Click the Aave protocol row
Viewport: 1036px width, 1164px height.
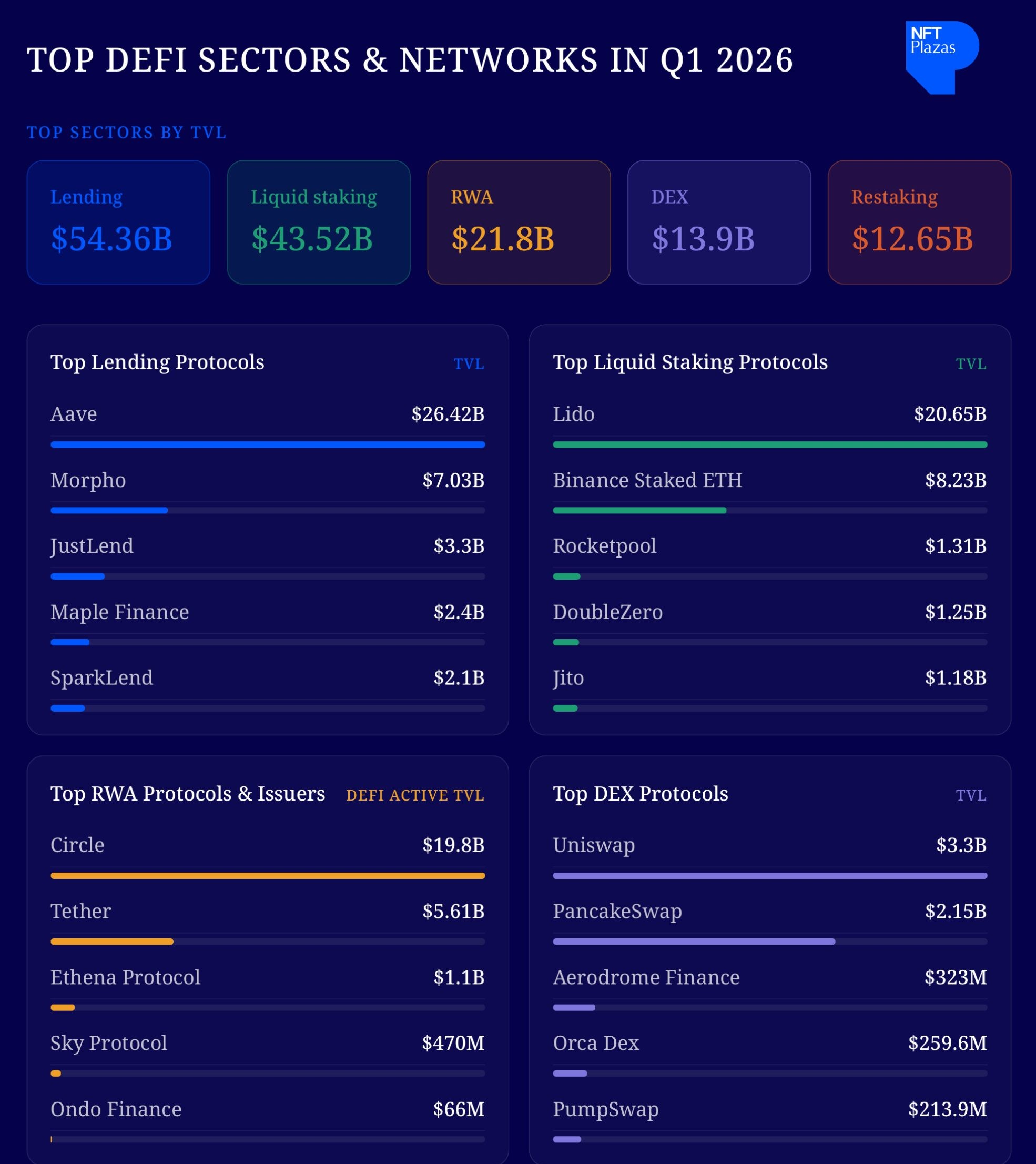pos(74,414)
